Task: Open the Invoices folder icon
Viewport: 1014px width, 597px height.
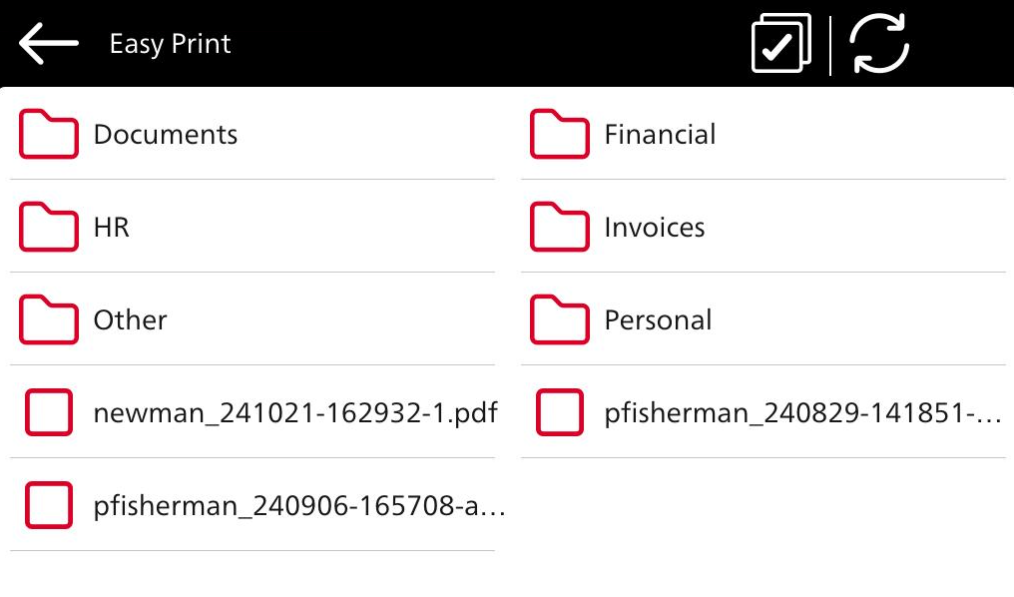Action: pyautogui.click(x=559, y=228)
